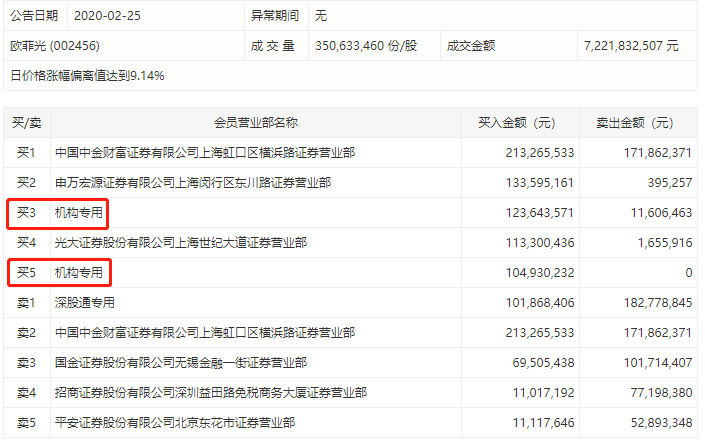Select buy amount 104,930,232
Screen dimensions: 705x441
[540, 273]
